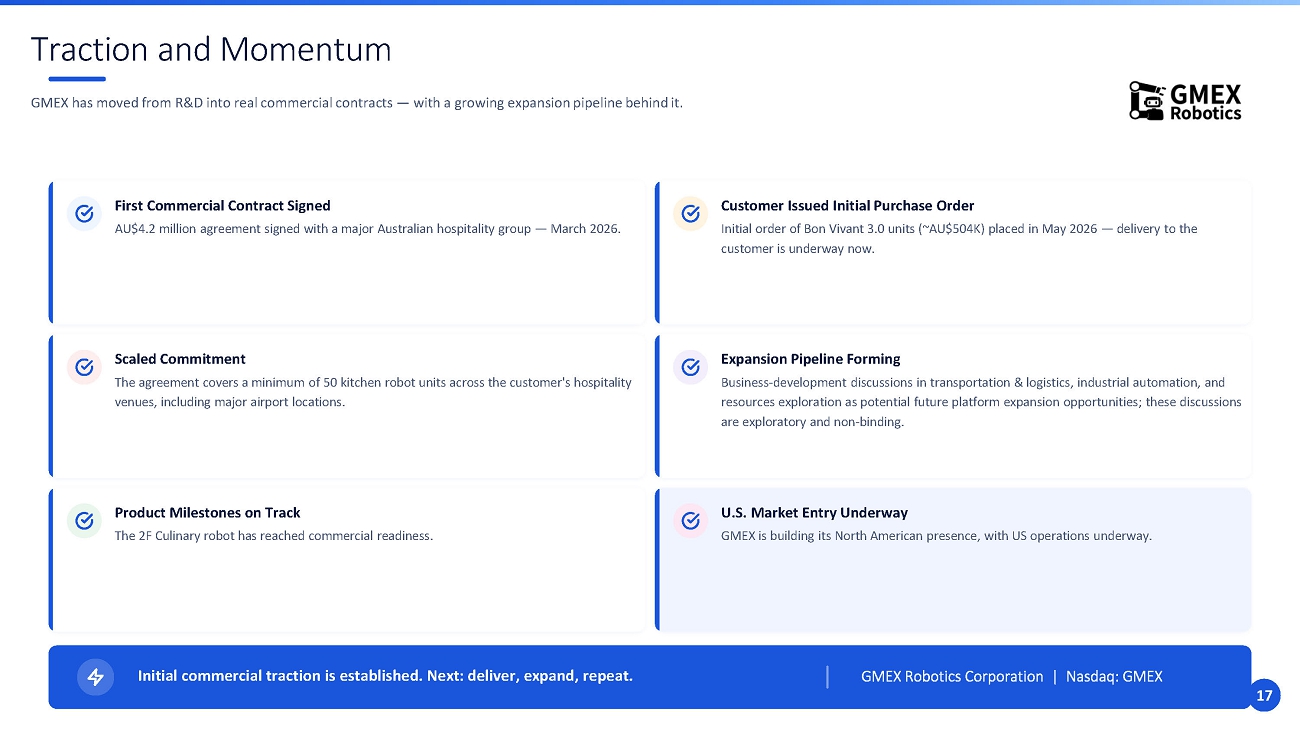Image resolution: width=1300 pixels, height=731 pixels.
Task: Click the Traction and Momentum slide title
Action: point(211,49)
